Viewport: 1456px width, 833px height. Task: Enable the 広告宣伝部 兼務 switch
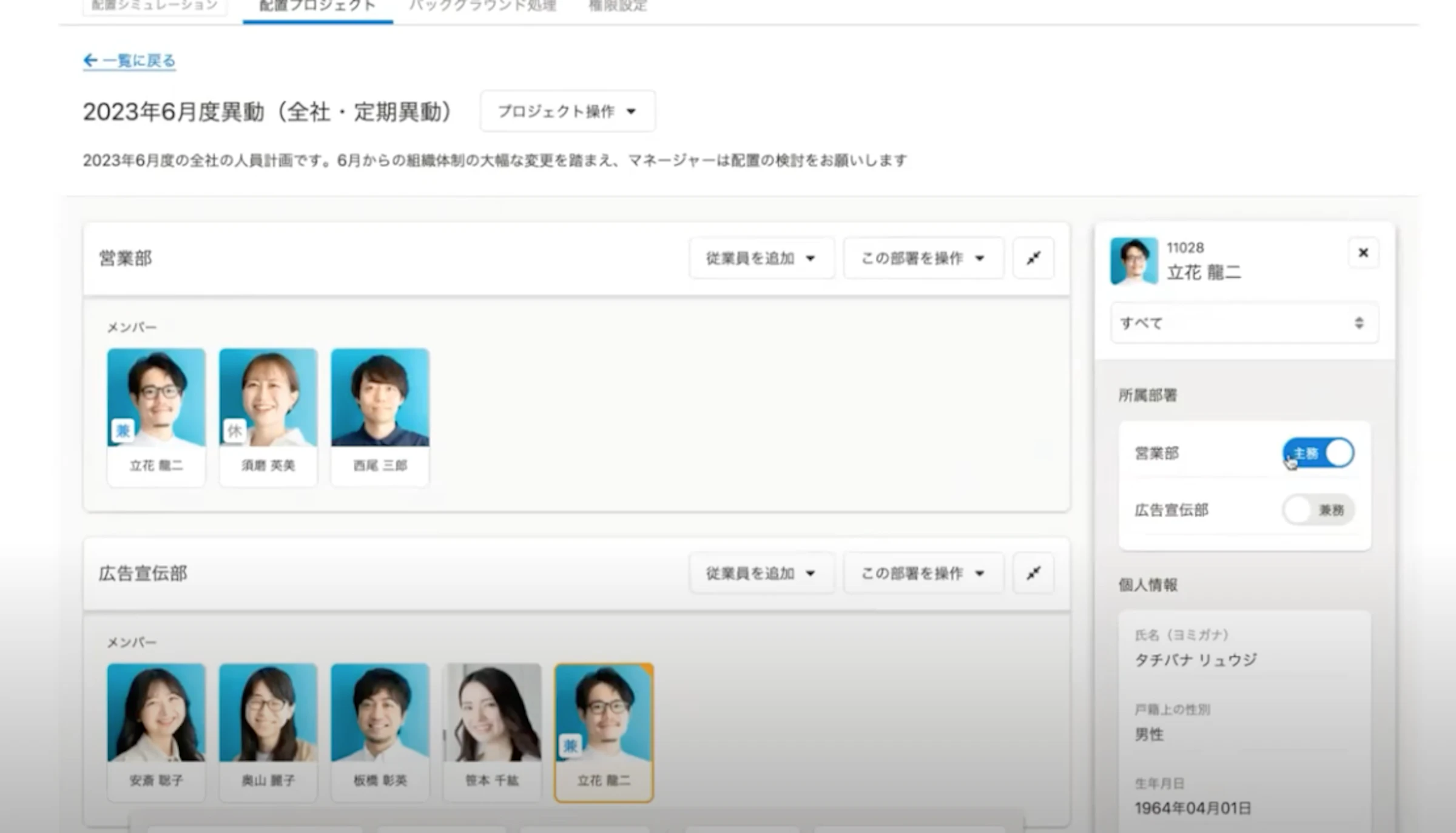point(1318,510)
